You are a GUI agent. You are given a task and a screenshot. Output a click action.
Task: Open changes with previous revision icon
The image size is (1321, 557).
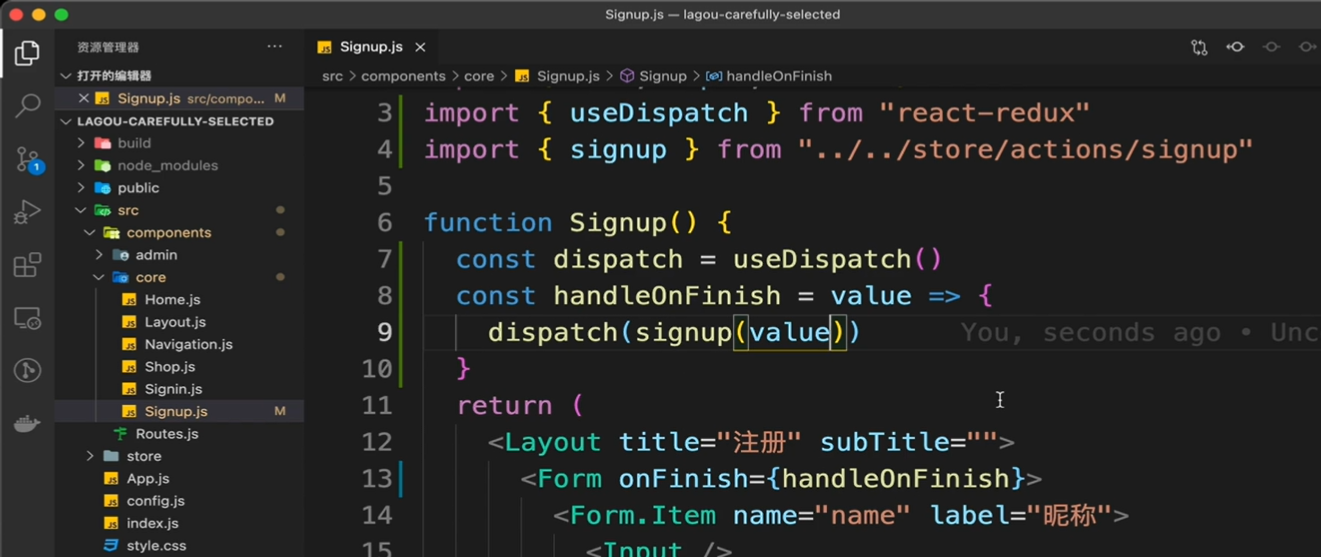[x=1235, y=47]
